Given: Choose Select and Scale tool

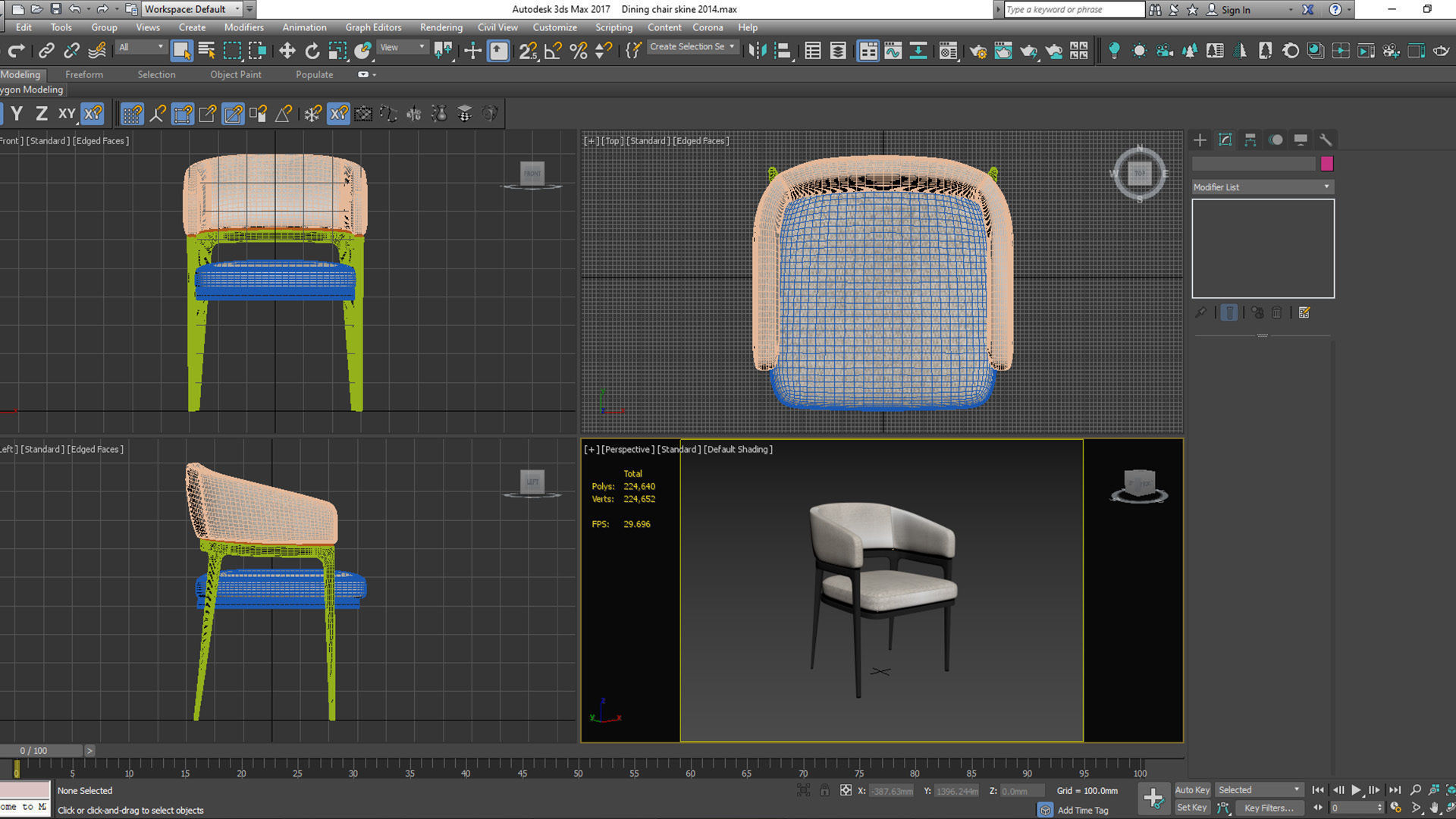Looking at the screenshot, I should point(337,51).
